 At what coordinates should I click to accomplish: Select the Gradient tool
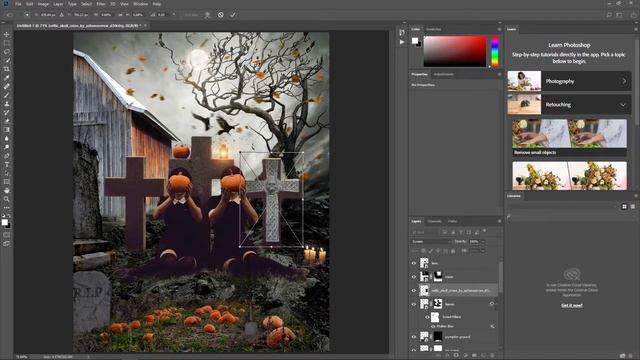7,130
